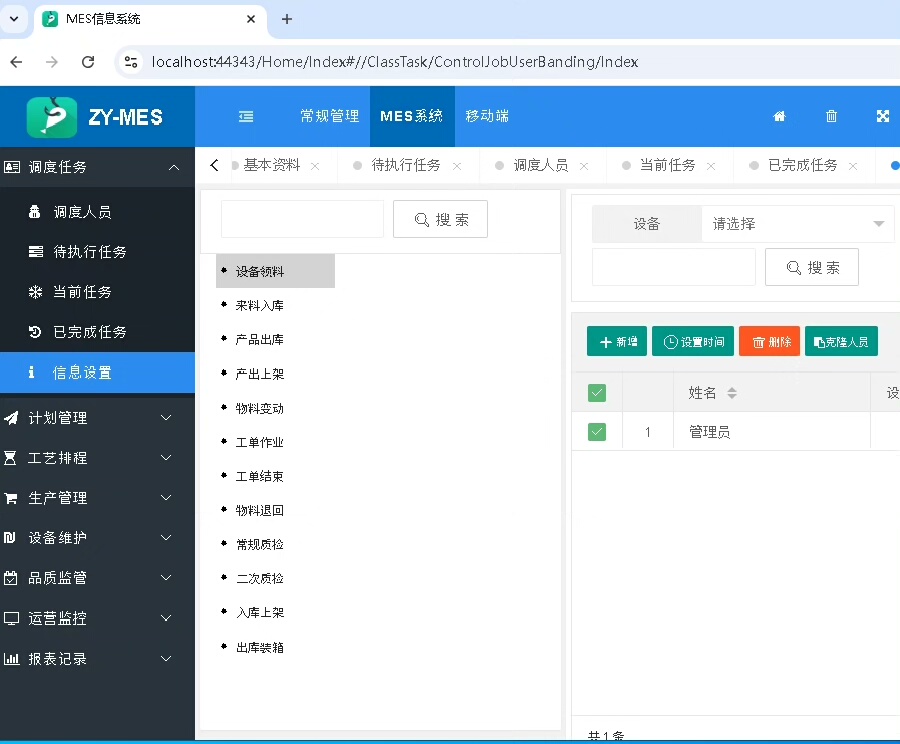
Task: Select 来料入库 in the task list
Action: tap(260, 305)
